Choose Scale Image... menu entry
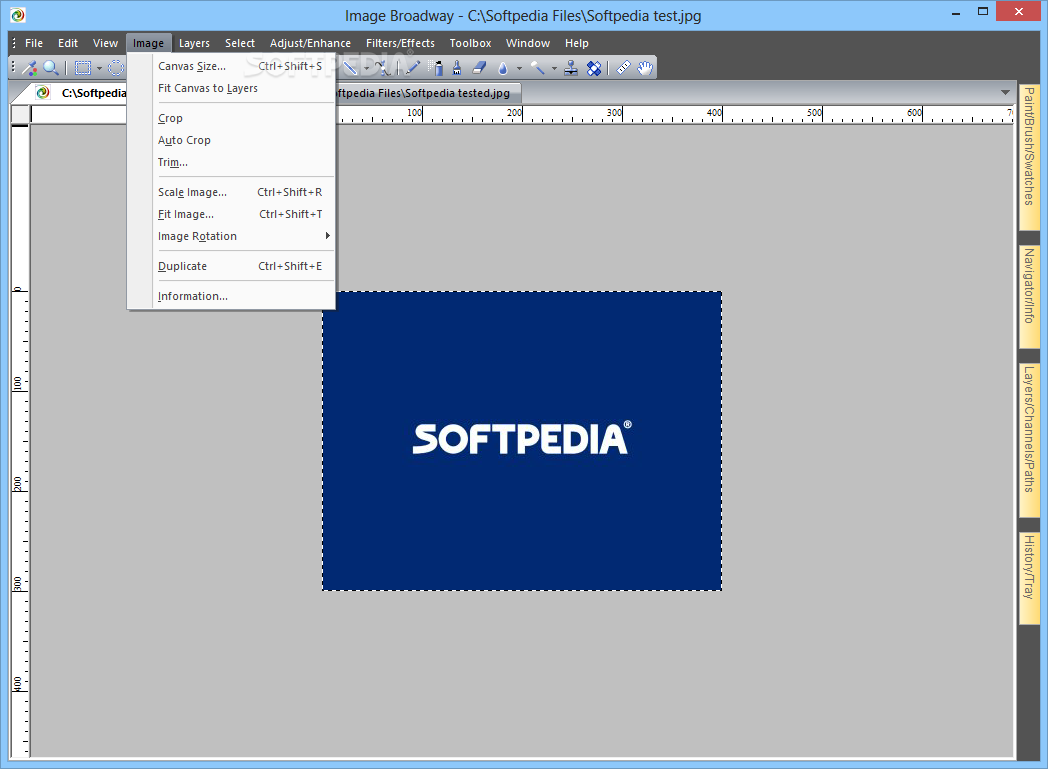The height and width of the screenshot is (769, 1048). coord(231,192)
